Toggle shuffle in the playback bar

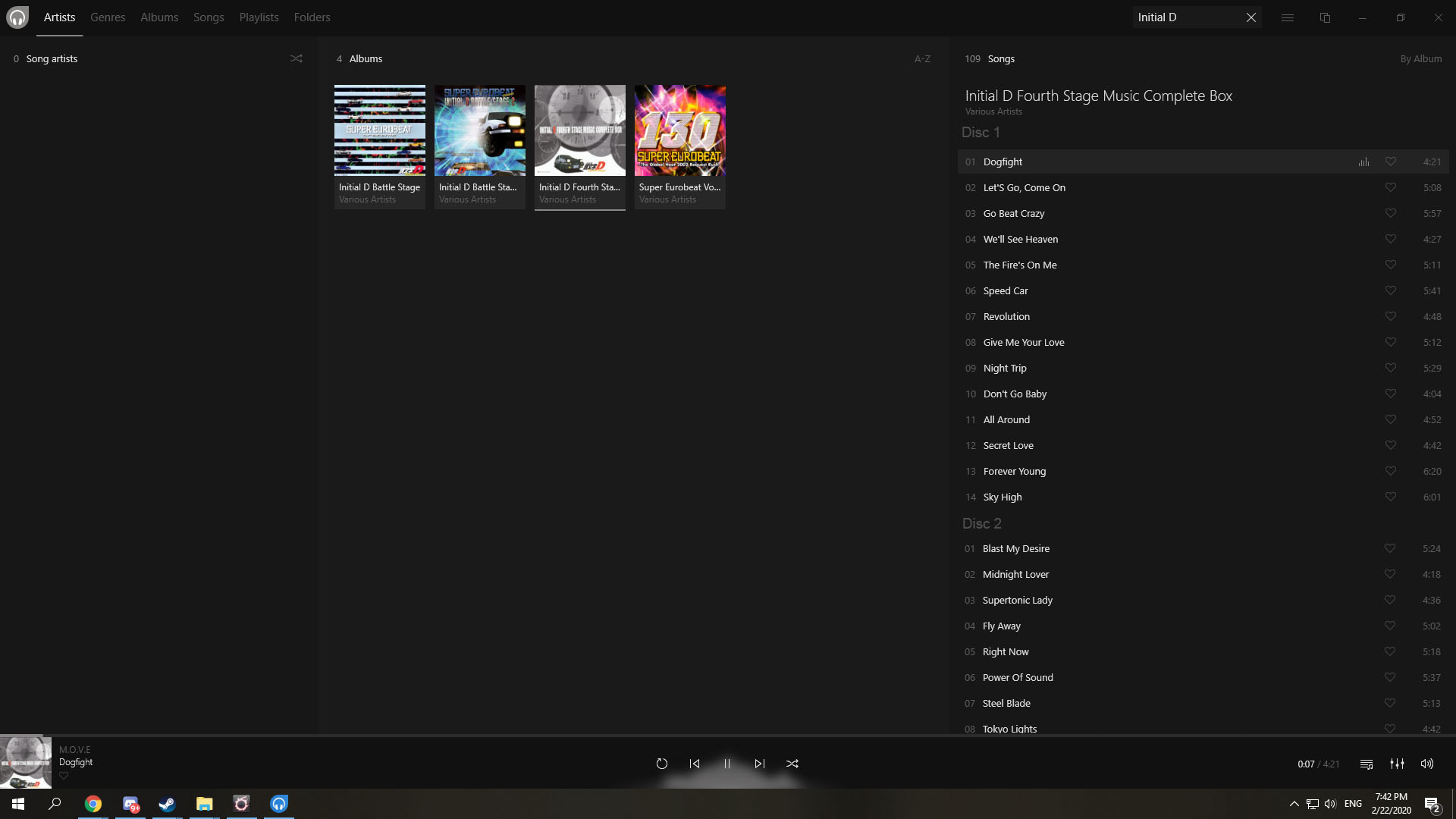[792, 764]
